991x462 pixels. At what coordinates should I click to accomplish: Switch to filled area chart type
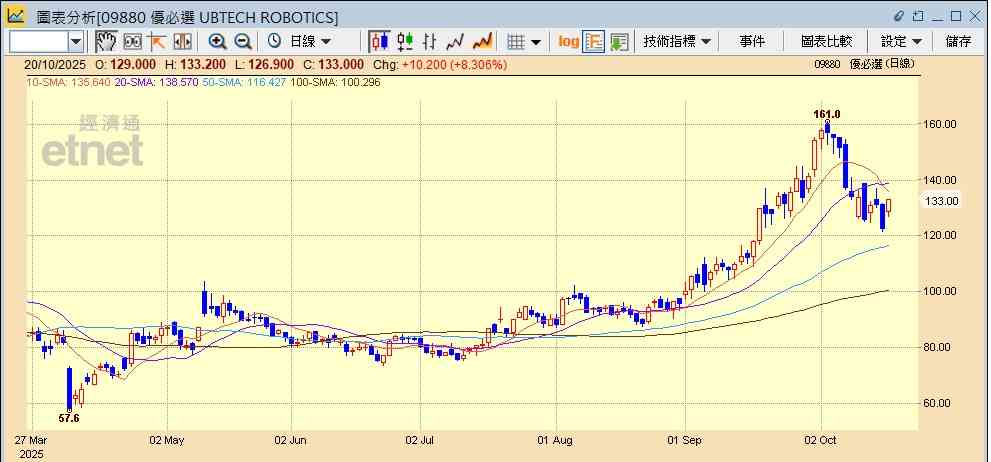(482, 41)
